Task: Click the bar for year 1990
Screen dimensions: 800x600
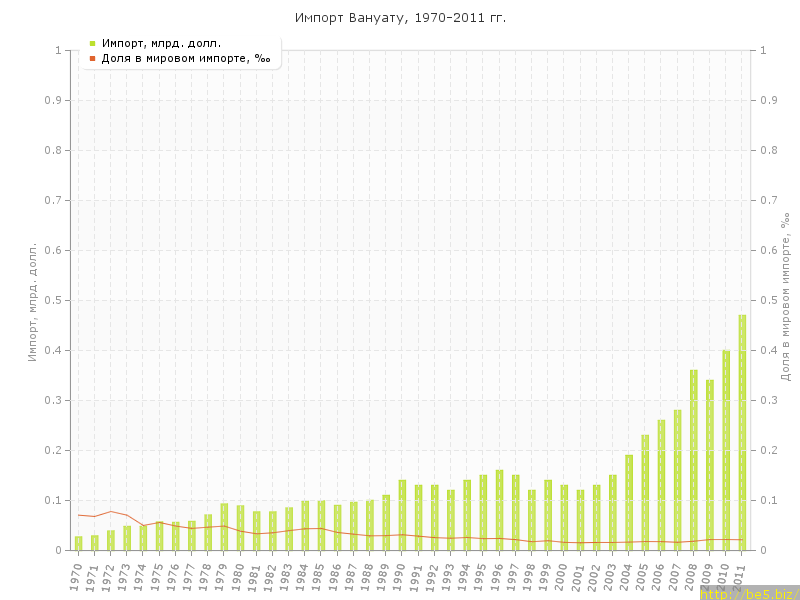Action: click(x=402, y=515)
